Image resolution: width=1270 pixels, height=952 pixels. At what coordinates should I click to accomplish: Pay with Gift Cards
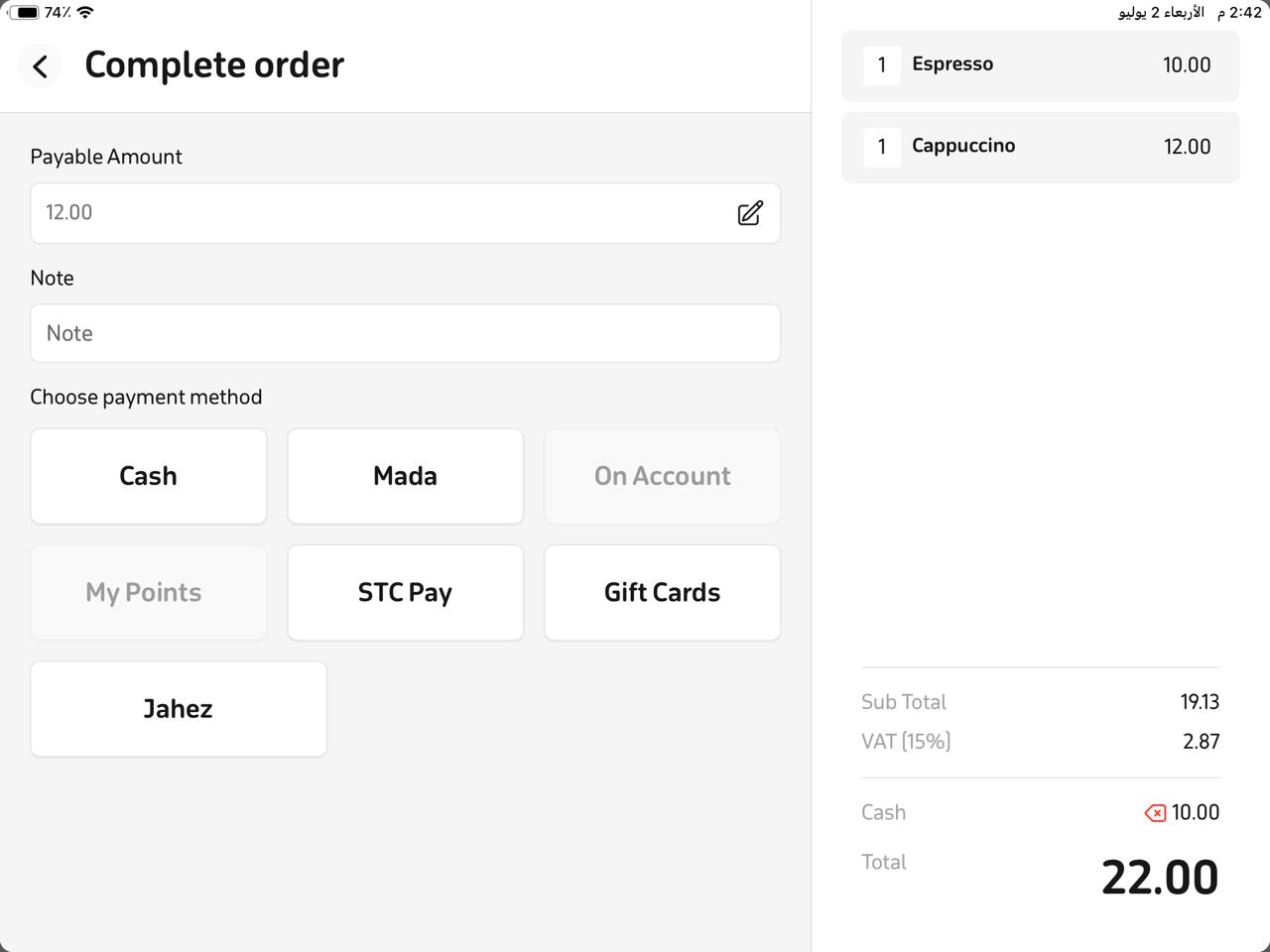point(662,592)
